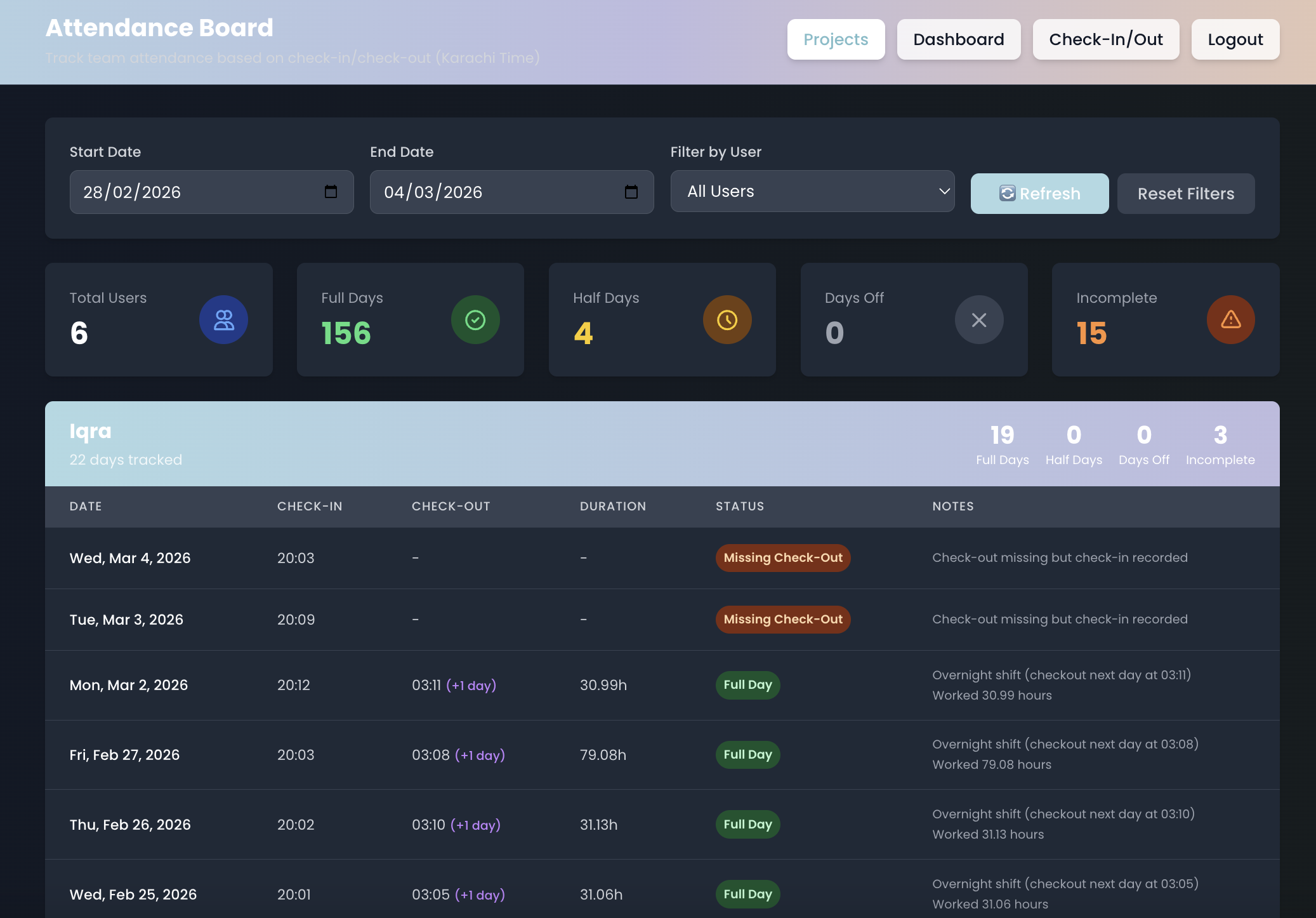Click the Missing Check-Out badge for Mar 4

pyautogui.click(x=782, y=558)
